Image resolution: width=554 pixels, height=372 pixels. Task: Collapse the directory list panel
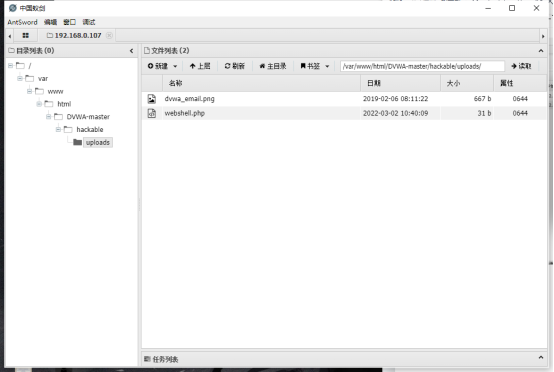point(131,51)
